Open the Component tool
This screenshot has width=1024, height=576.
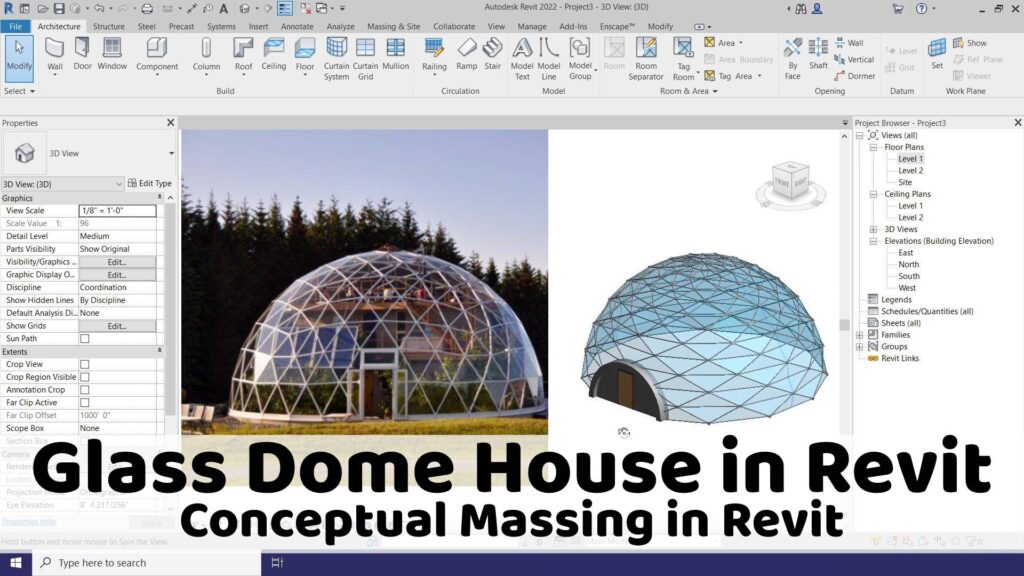(157, 55)
